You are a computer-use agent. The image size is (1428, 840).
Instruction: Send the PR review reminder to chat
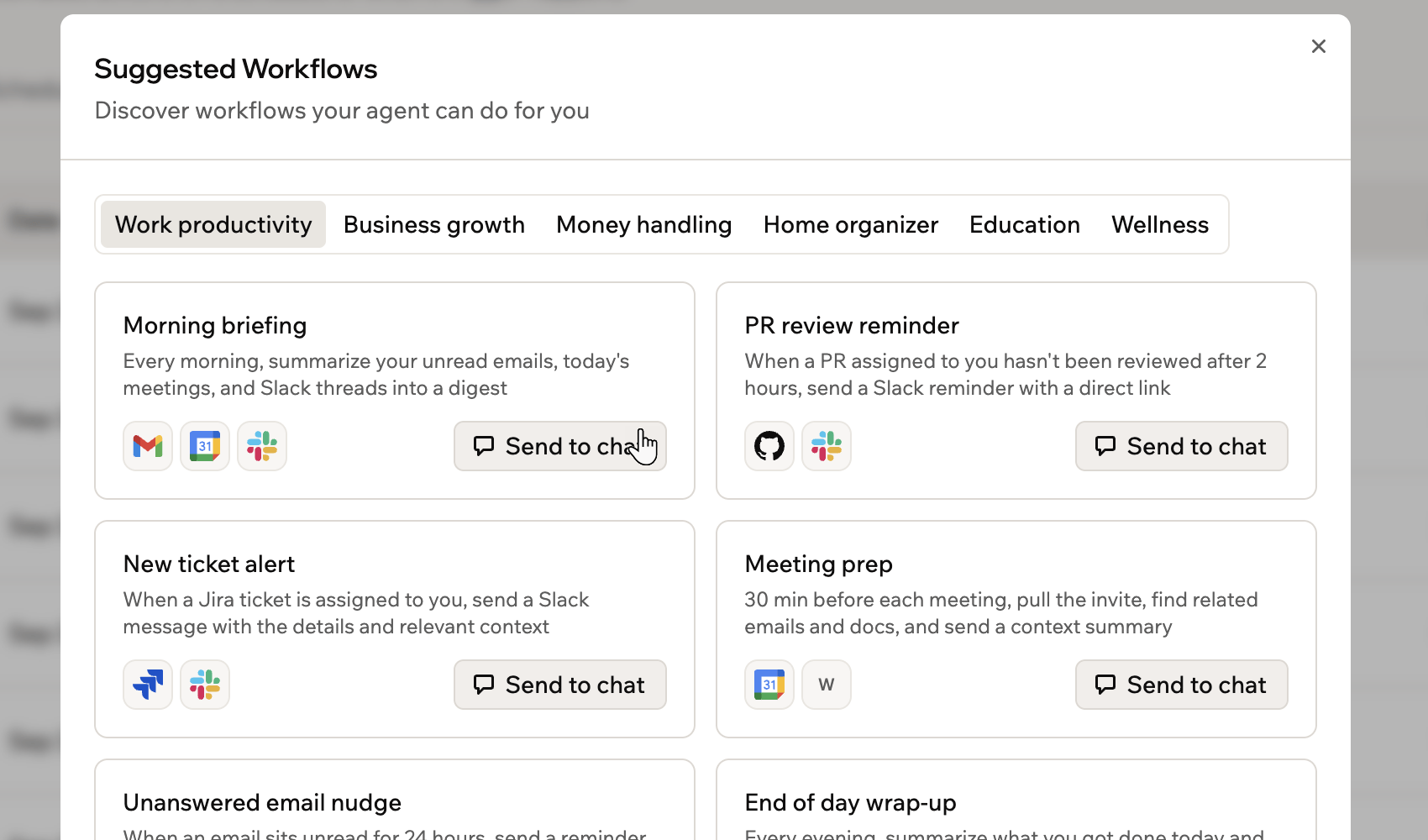(1182, 446)
